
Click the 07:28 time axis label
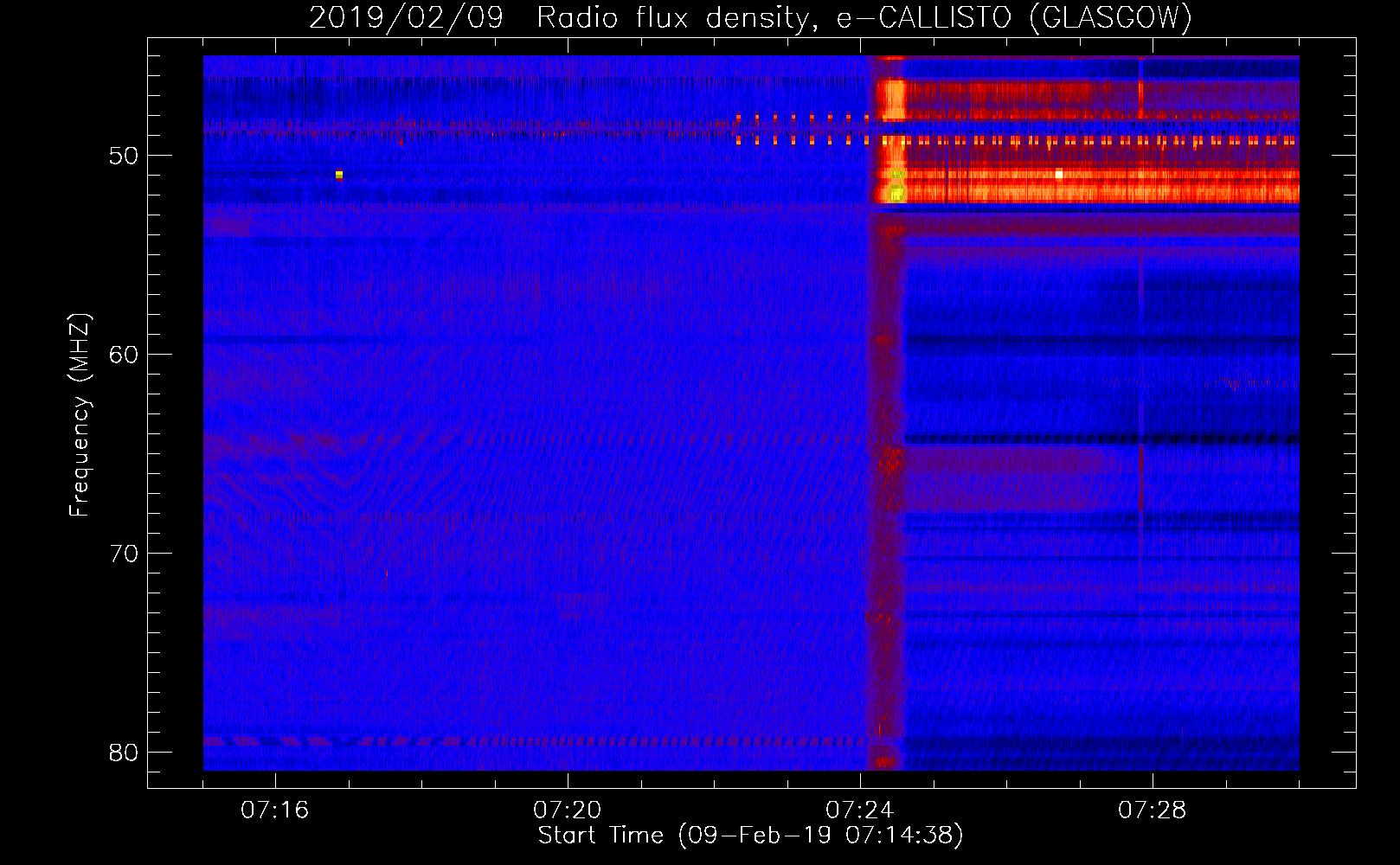point(1153,810)
